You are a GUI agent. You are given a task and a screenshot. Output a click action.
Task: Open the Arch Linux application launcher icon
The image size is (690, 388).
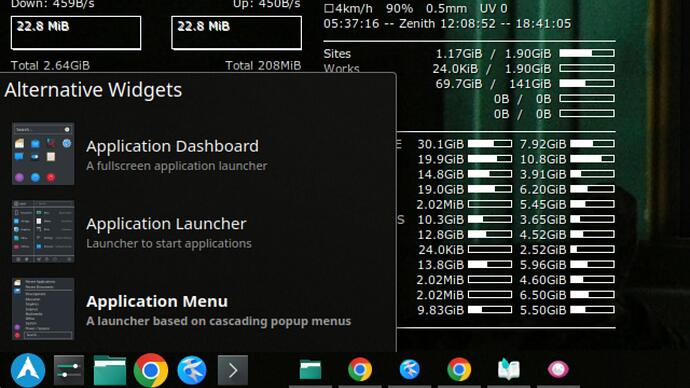point(28,370)
